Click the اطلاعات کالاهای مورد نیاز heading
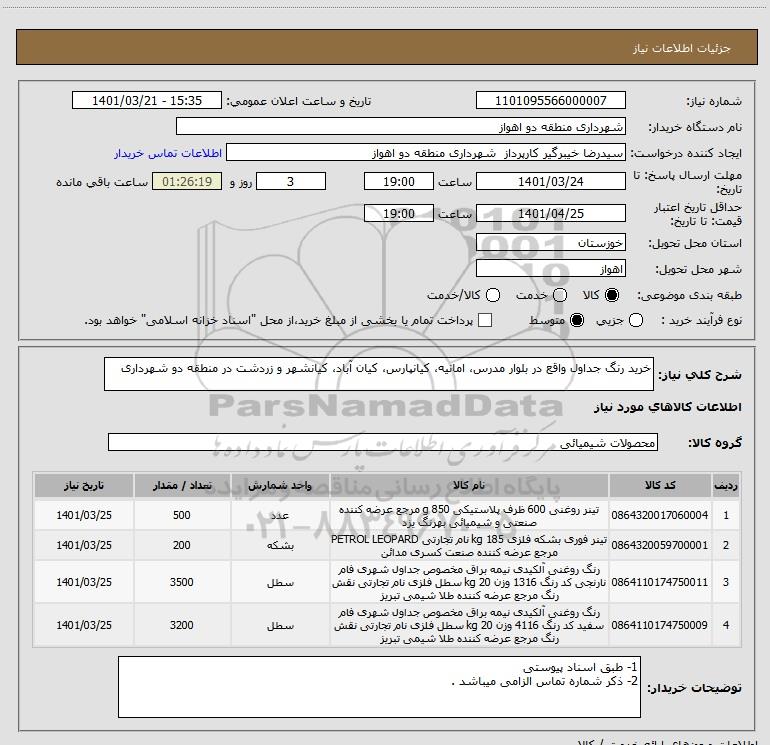The height and width of the screenshot is (745, 770). (x=667, y=407)
